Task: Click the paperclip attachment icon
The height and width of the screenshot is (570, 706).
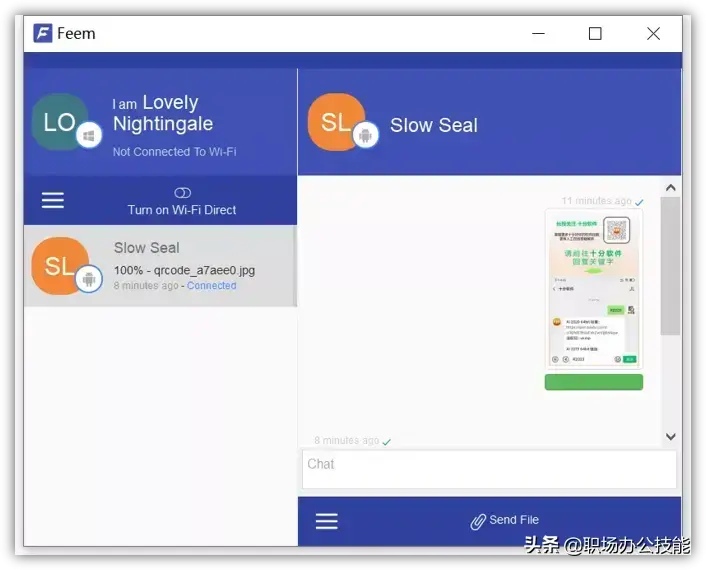Action: pos(478,521)
